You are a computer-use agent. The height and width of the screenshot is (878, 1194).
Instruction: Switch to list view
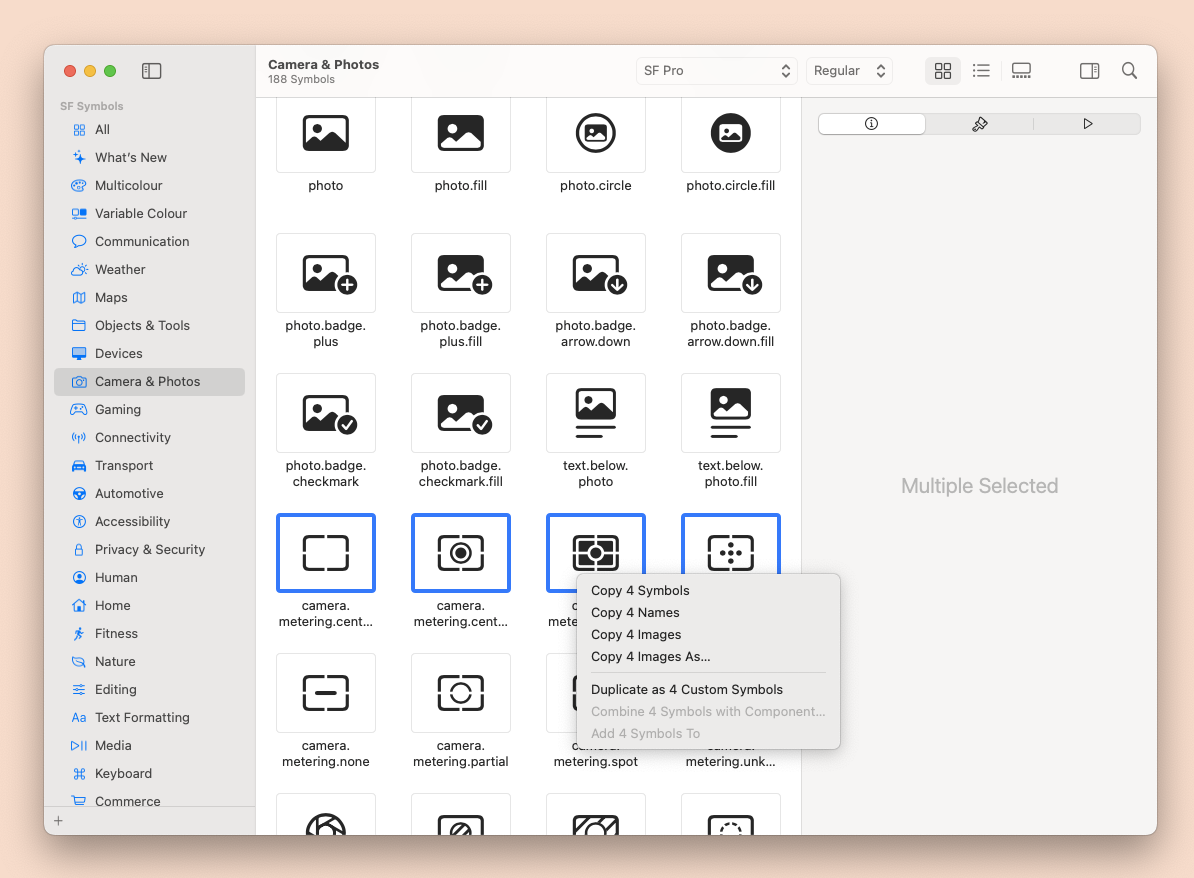[x=981, y=71]
